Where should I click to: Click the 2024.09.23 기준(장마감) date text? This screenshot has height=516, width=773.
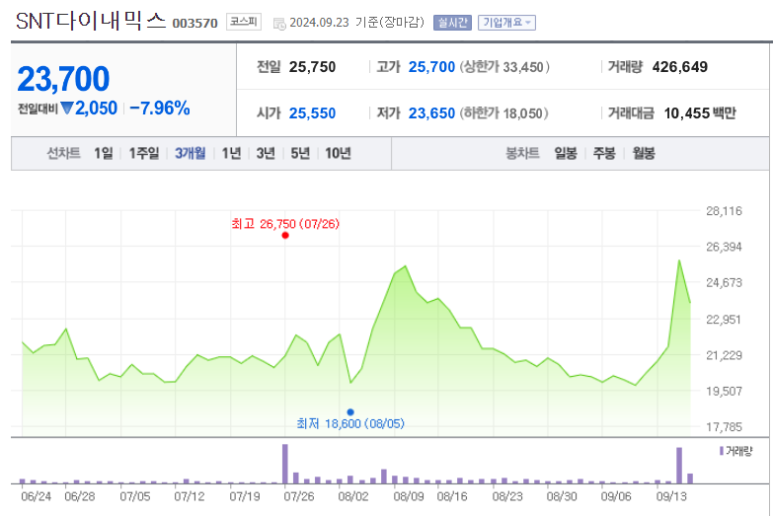point(356,23)
